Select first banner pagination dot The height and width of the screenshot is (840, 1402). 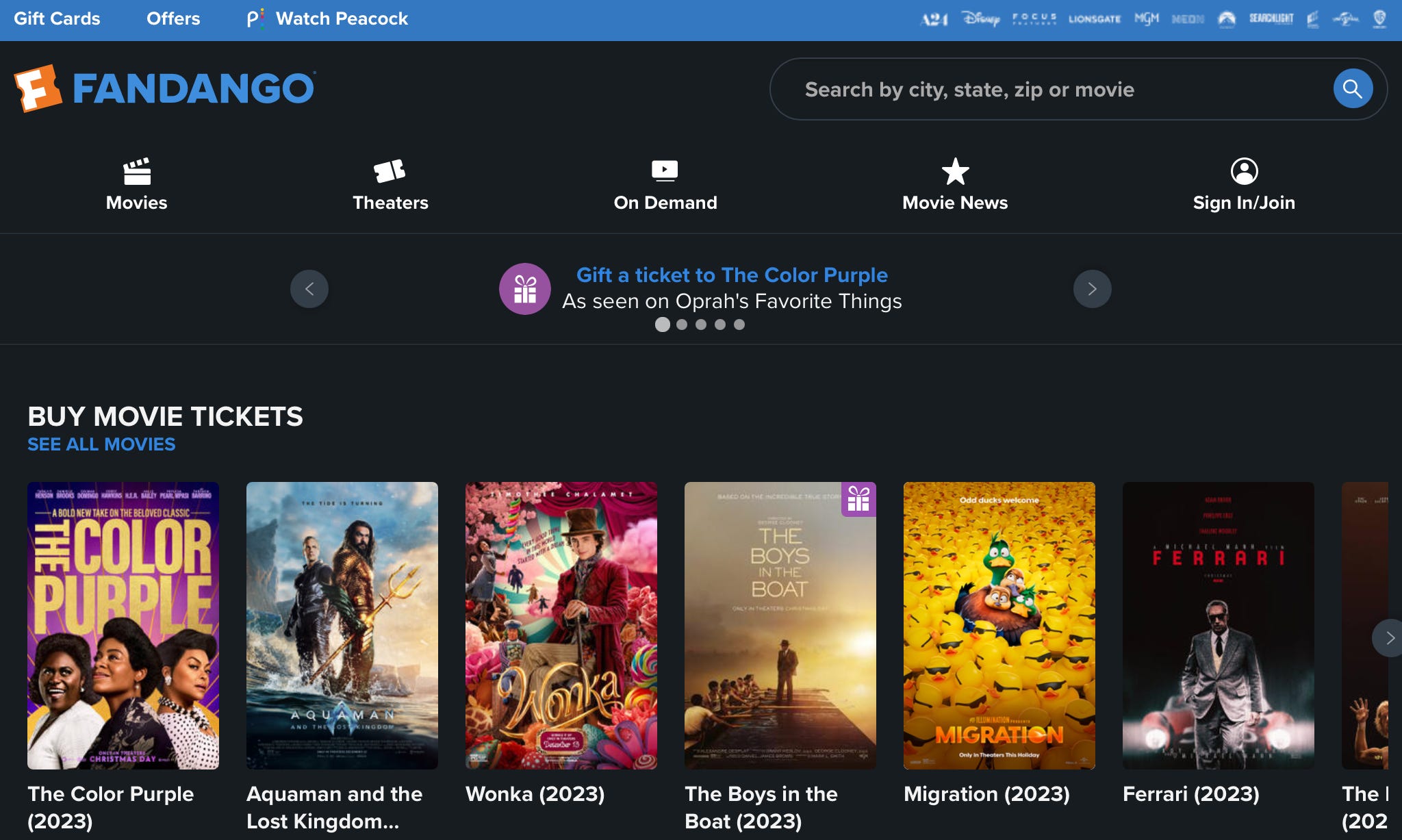(x=663, y=324)
